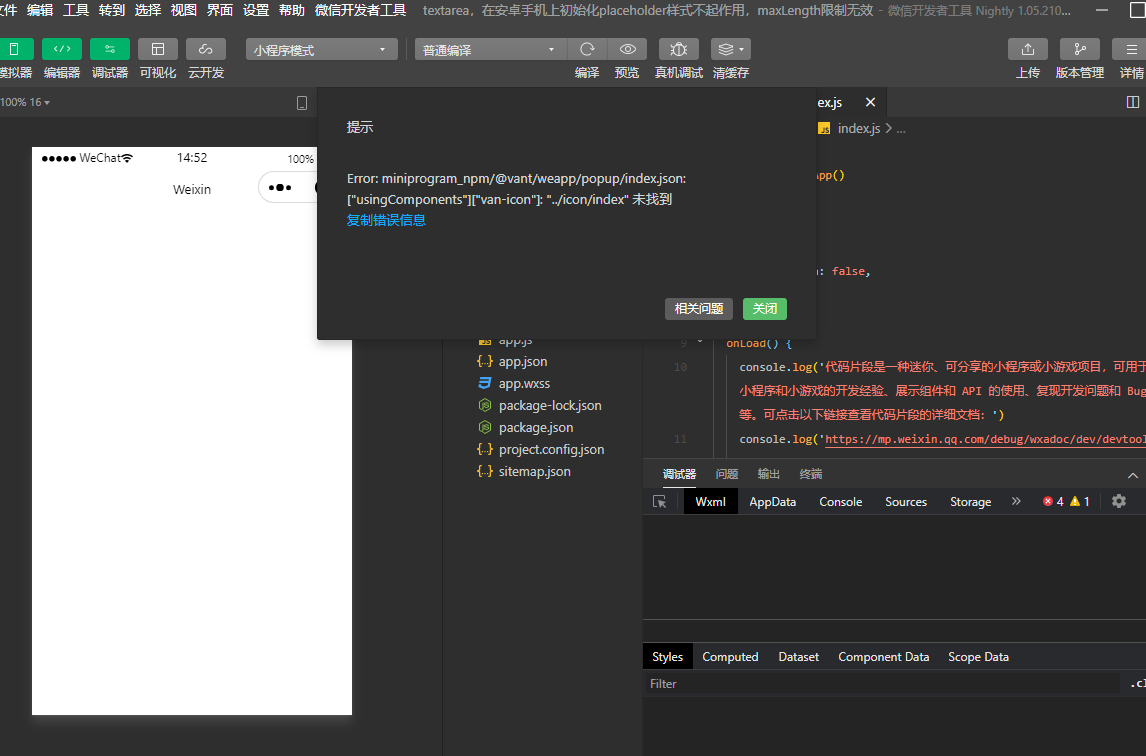
Task: Click the compile refresh icon
Action: (587, 49)
